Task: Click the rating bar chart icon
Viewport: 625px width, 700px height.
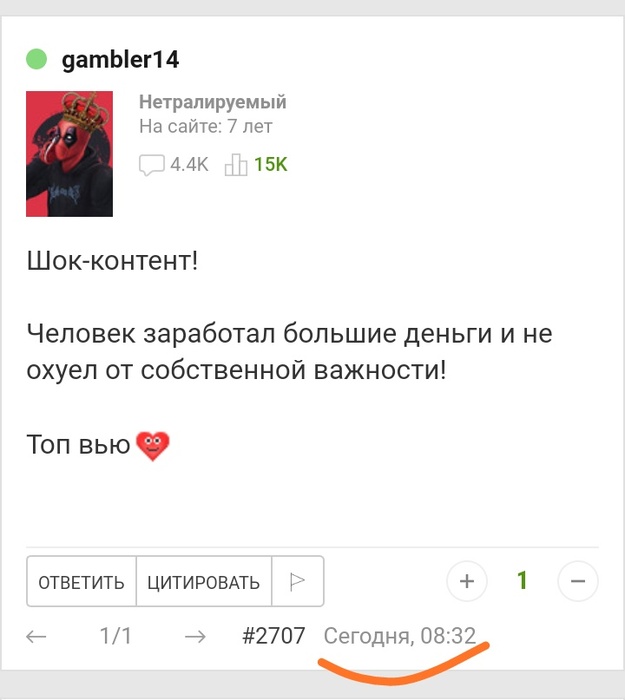Action: point(236,164)
